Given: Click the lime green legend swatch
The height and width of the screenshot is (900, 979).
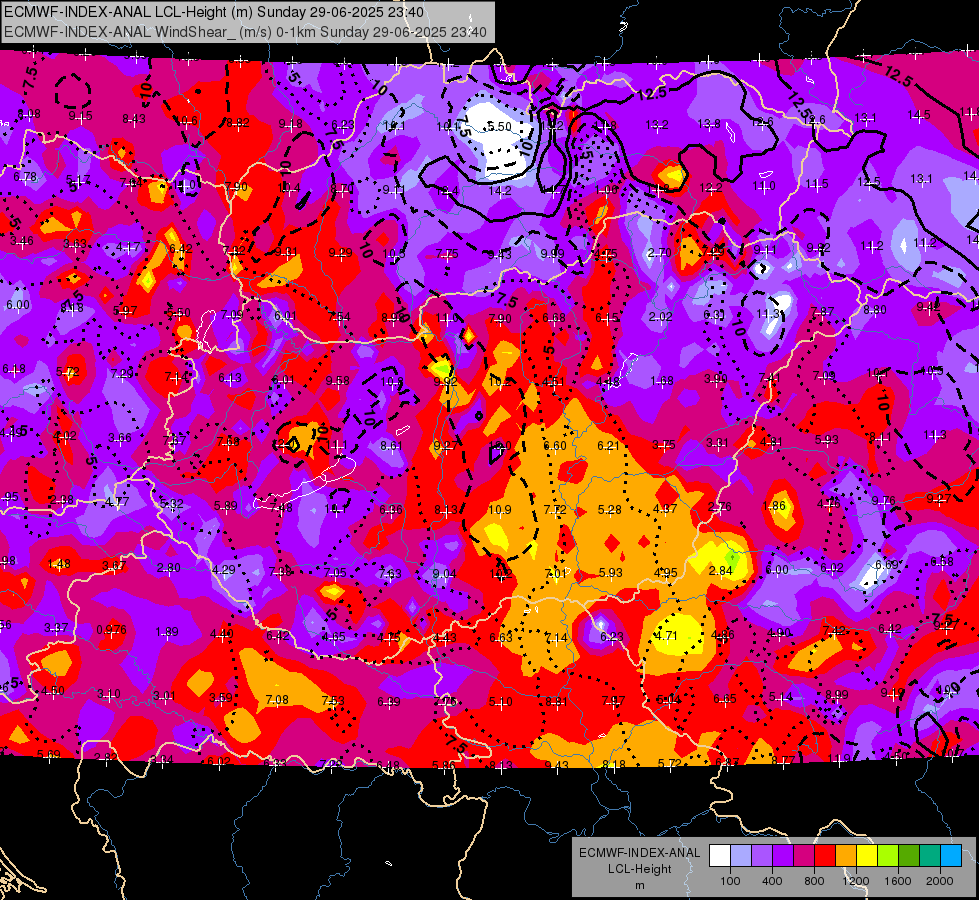Looking at the screenshot, I should 888,856.
